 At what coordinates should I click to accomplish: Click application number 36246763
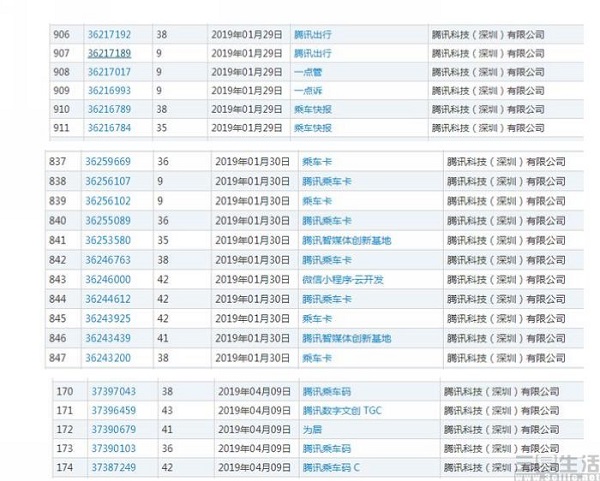click(x=109, y=259)
